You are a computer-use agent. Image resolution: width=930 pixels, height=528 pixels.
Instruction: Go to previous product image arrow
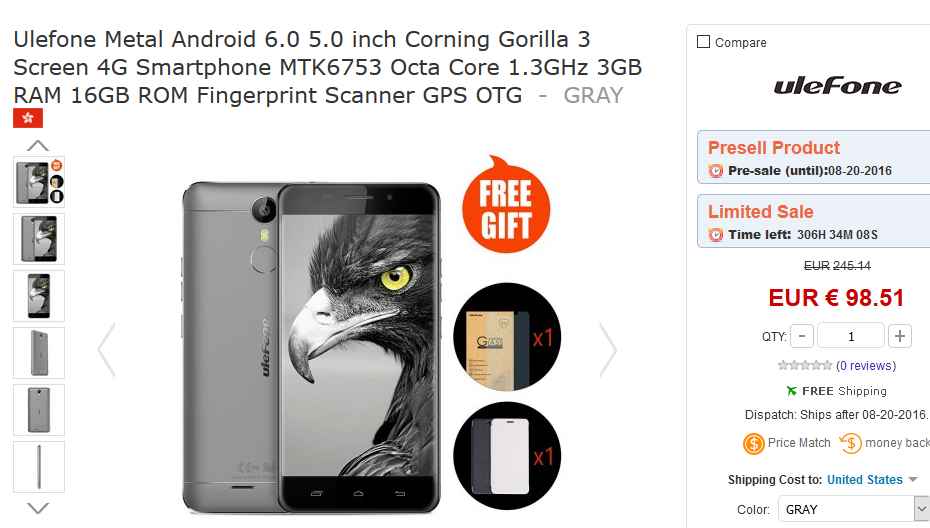pyautogui.click(x=107, y=350)
